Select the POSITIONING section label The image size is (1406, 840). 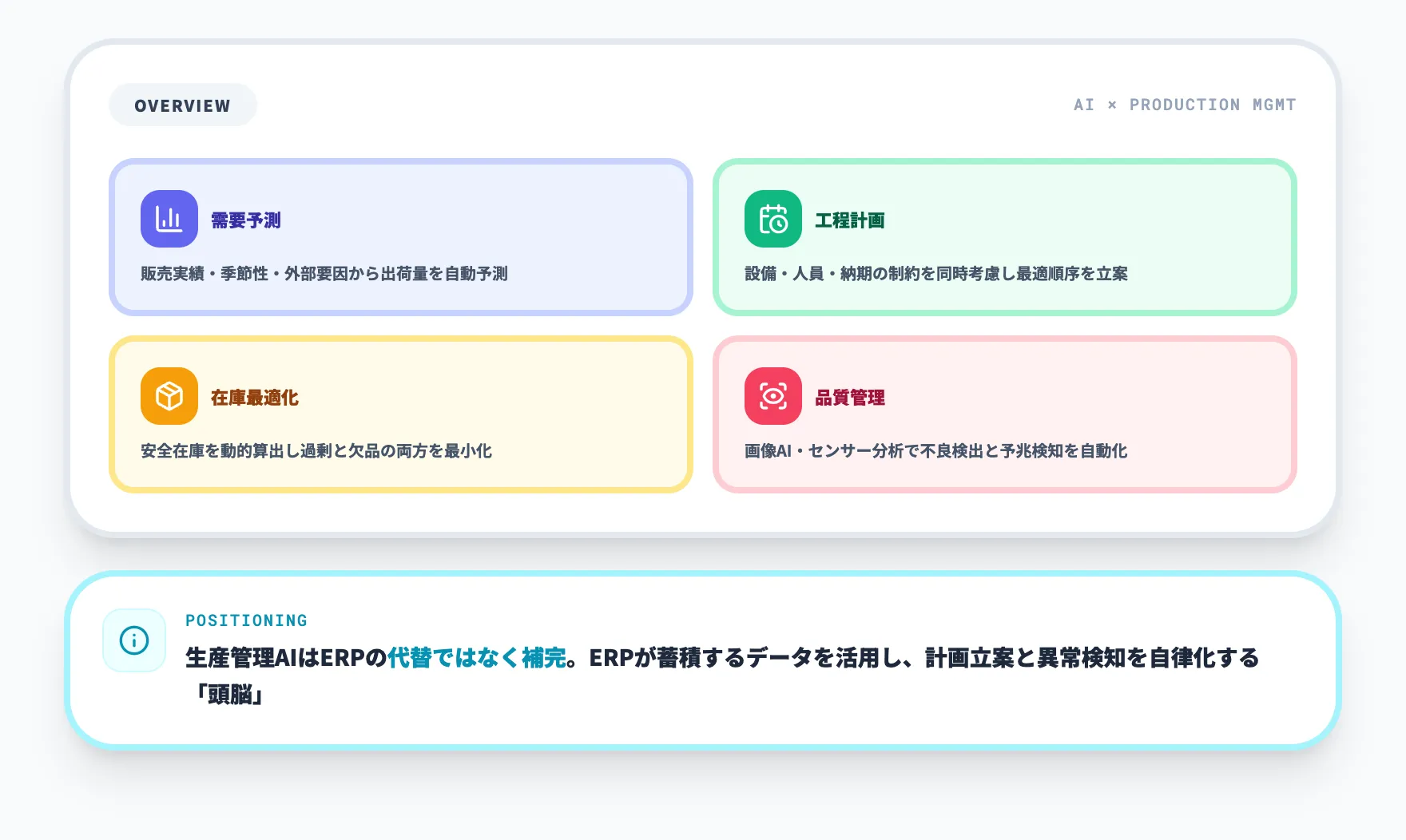coord(245,620)
